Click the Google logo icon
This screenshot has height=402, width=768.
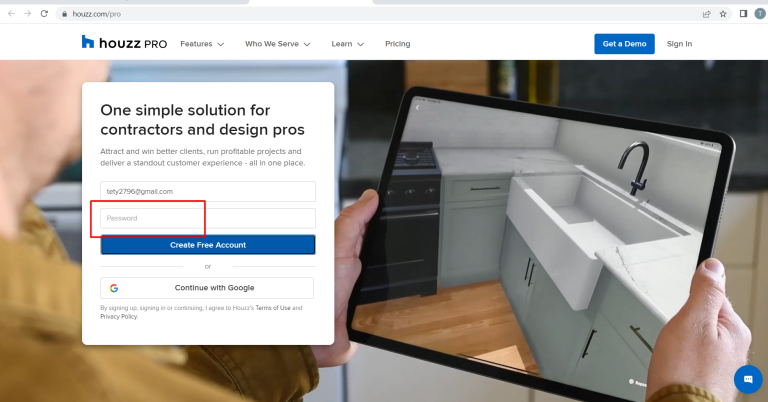pos(114,288)
